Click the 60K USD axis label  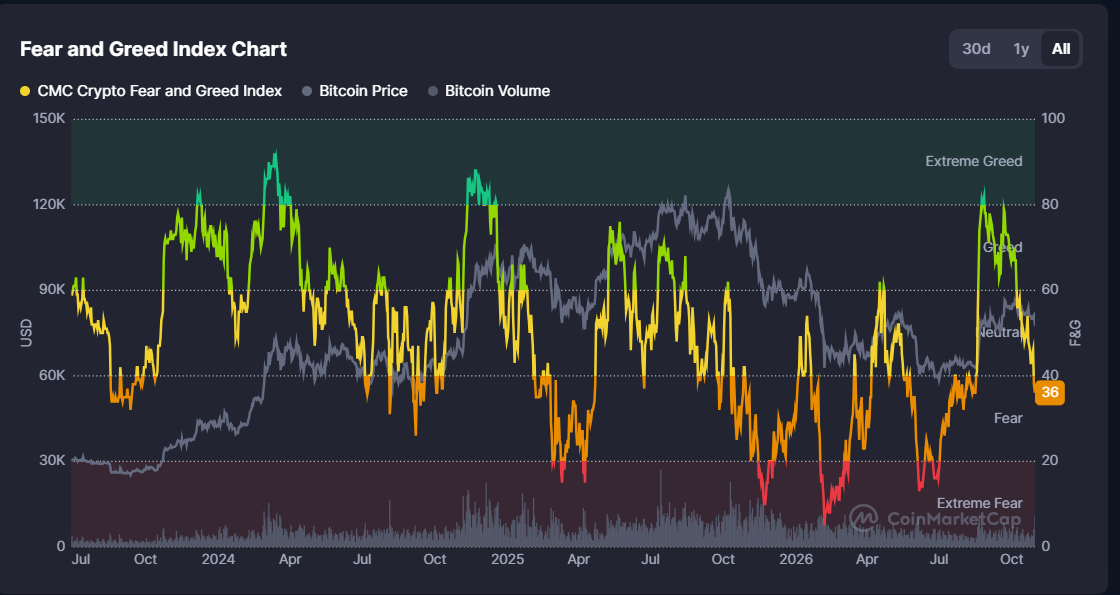52,375
